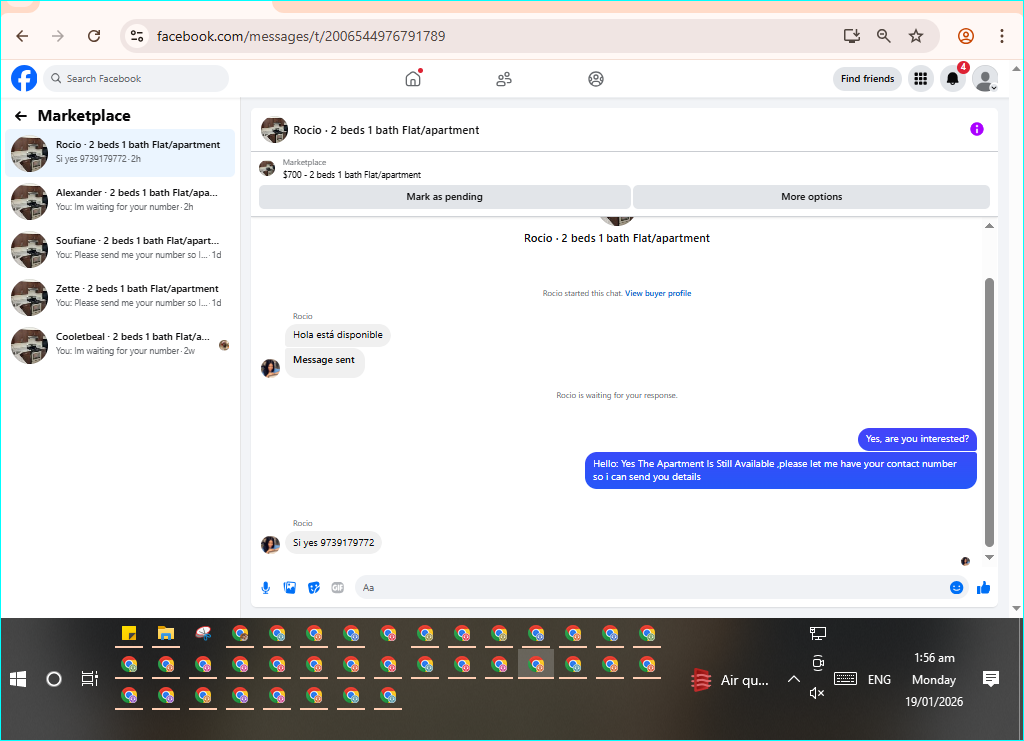Screen dimensions: 1024x741
Task: Record a voice clip with microphone icon
Action: click(x=266, y=588)
